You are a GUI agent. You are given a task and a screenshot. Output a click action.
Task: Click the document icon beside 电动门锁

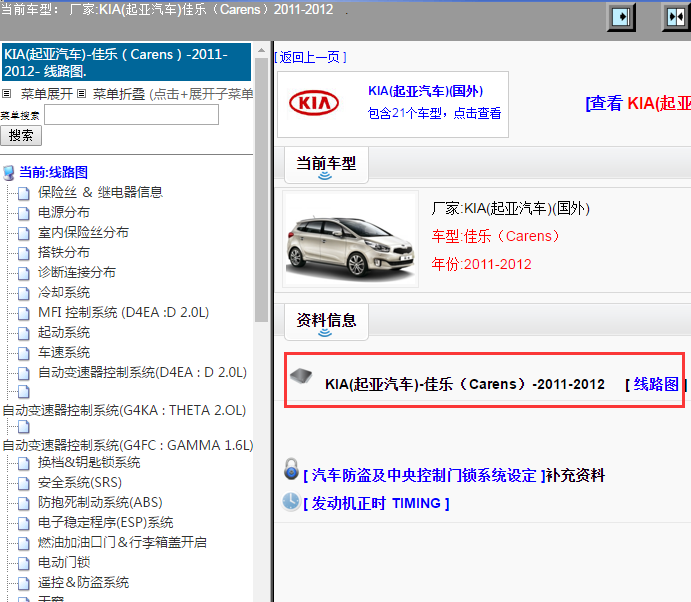(24, 563)
